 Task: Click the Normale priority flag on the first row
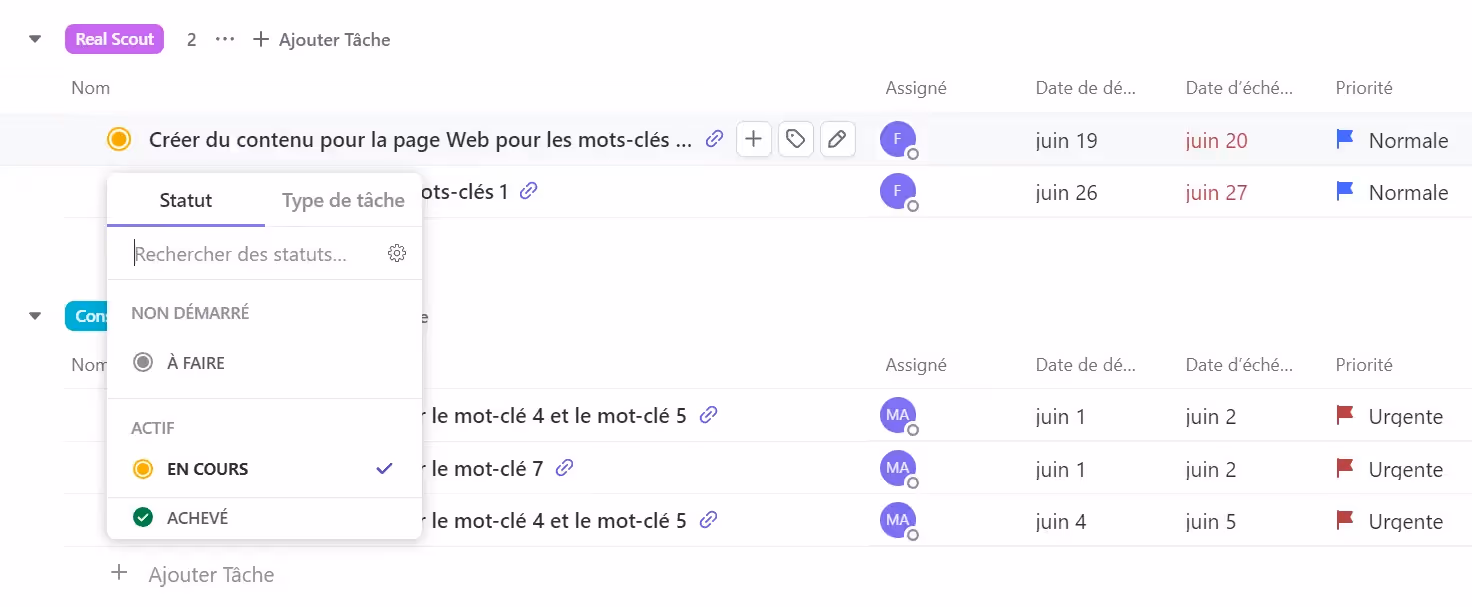1343,140
